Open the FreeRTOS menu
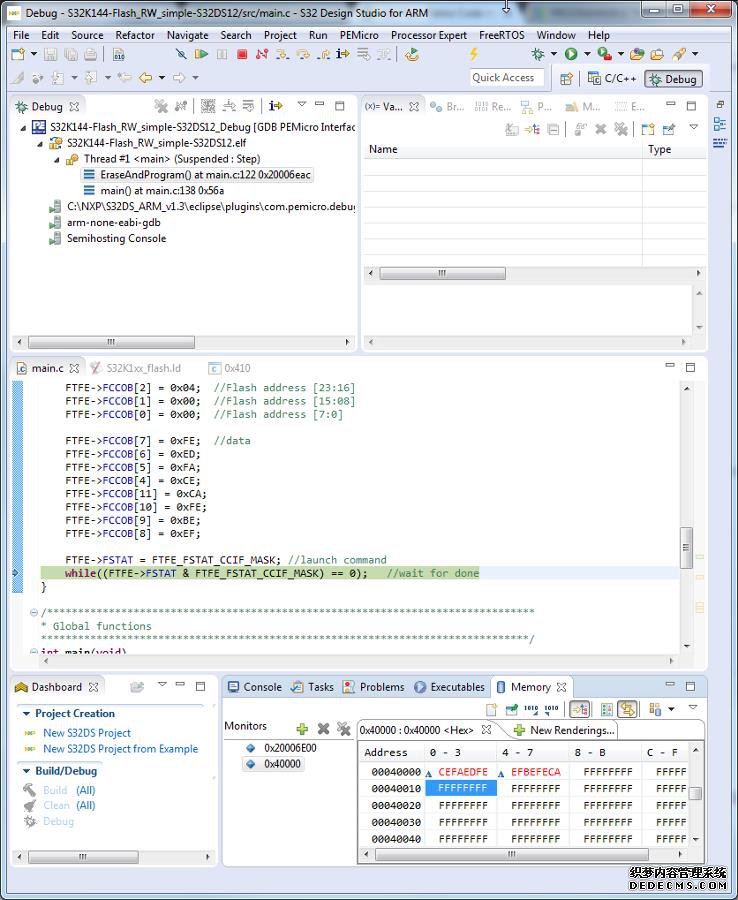 (502, 35)
